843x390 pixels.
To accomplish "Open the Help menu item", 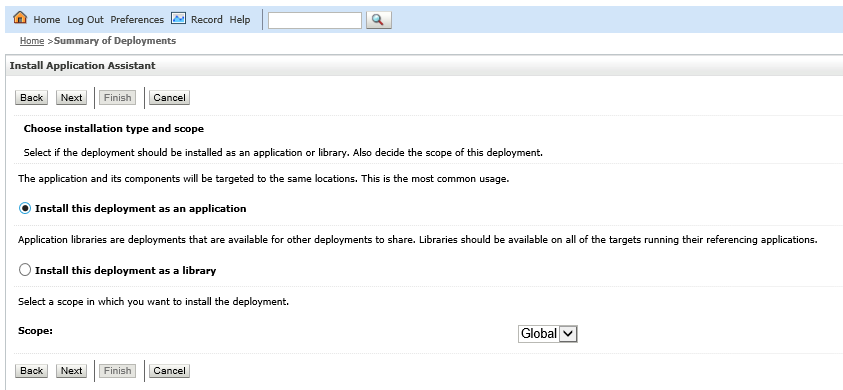I will coord(240,19).
